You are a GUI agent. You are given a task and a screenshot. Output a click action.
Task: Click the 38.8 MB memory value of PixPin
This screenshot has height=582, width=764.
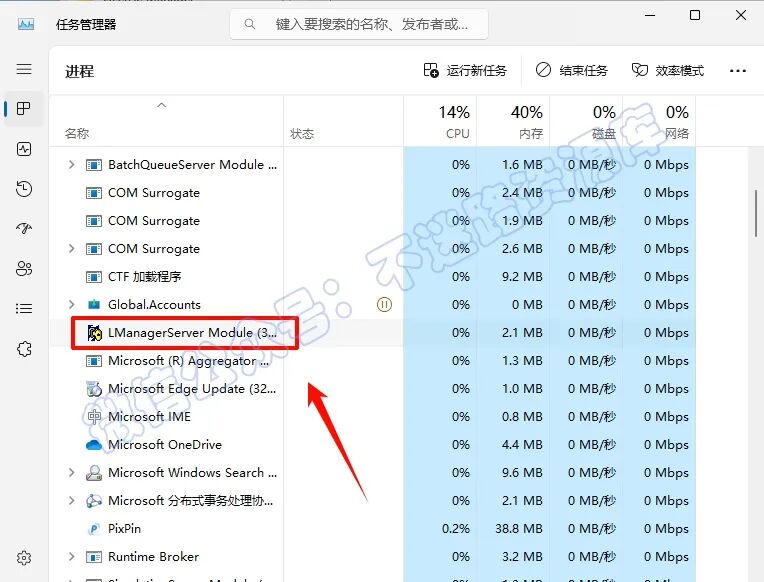point(518,529)
